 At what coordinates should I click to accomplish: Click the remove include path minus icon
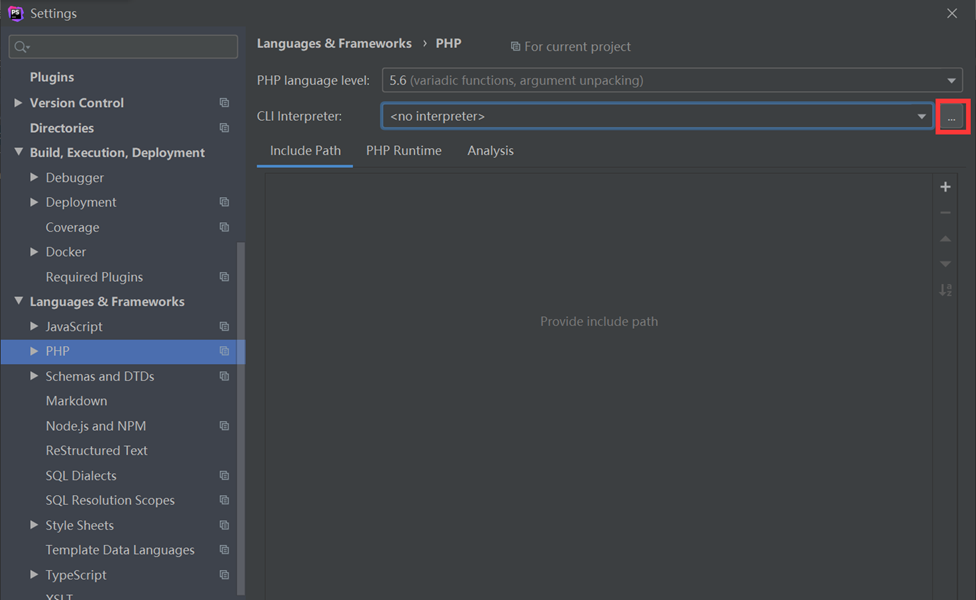[946, 213]
